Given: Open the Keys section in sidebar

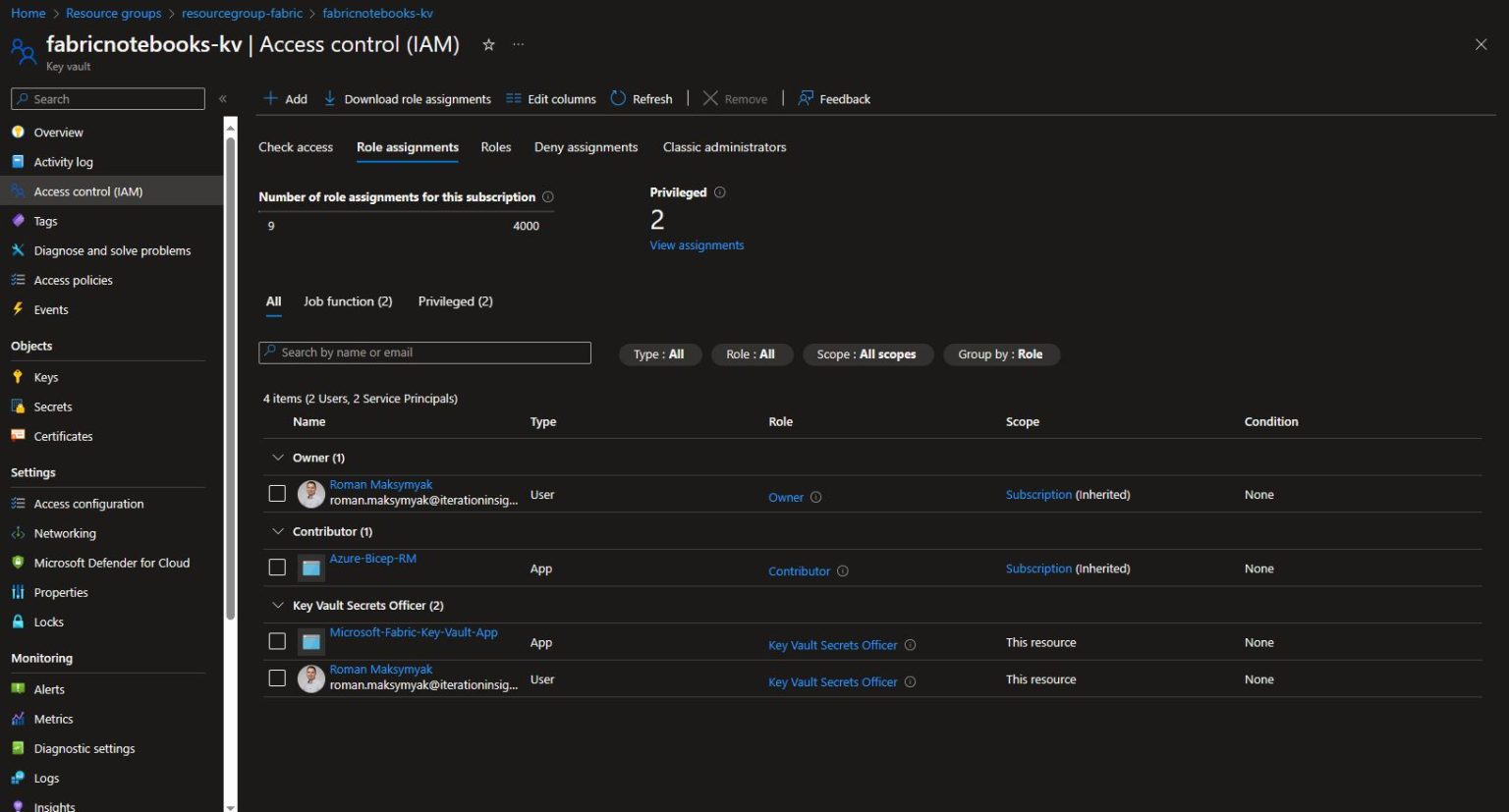Looking at the screenshot, I should point(45,376).
